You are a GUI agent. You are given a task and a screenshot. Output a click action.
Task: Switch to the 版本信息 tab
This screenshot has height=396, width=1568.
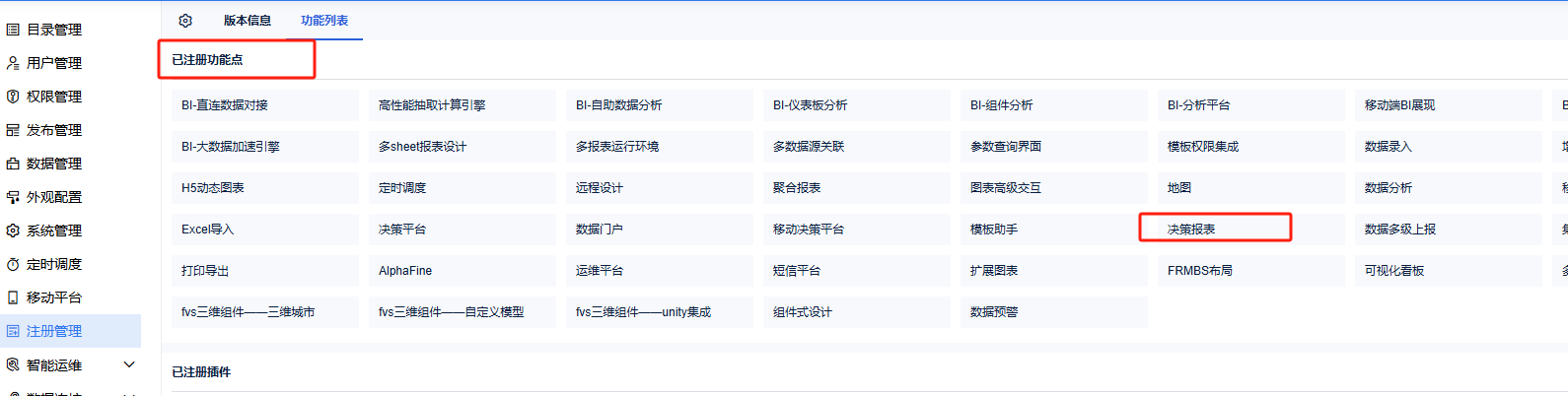coord(248,20)
